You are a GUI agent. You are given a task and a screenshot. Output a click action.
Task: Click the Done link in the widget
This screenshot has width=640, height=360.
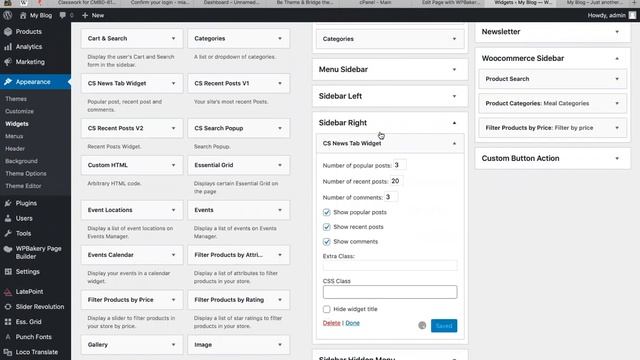tap(353, 323)
